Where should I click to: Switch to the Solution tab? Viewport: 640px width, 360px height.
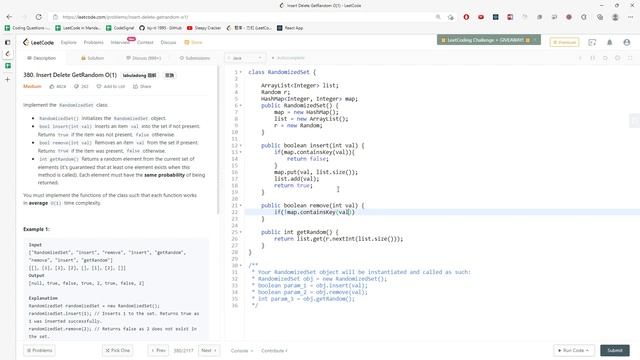(x=93, y=58)
